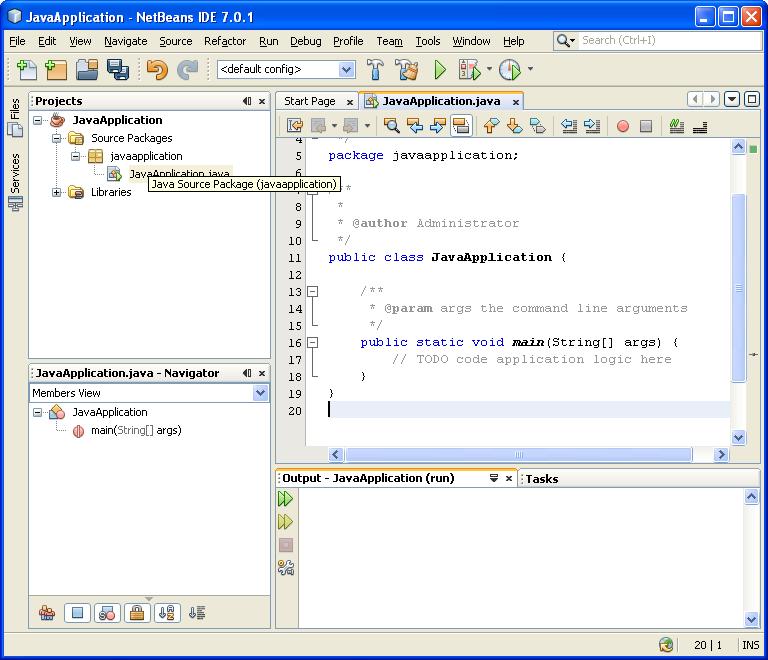This screenshot has height=660, width=768.
Task: Switch to the Start Page tab
Action: pos(310,101)
